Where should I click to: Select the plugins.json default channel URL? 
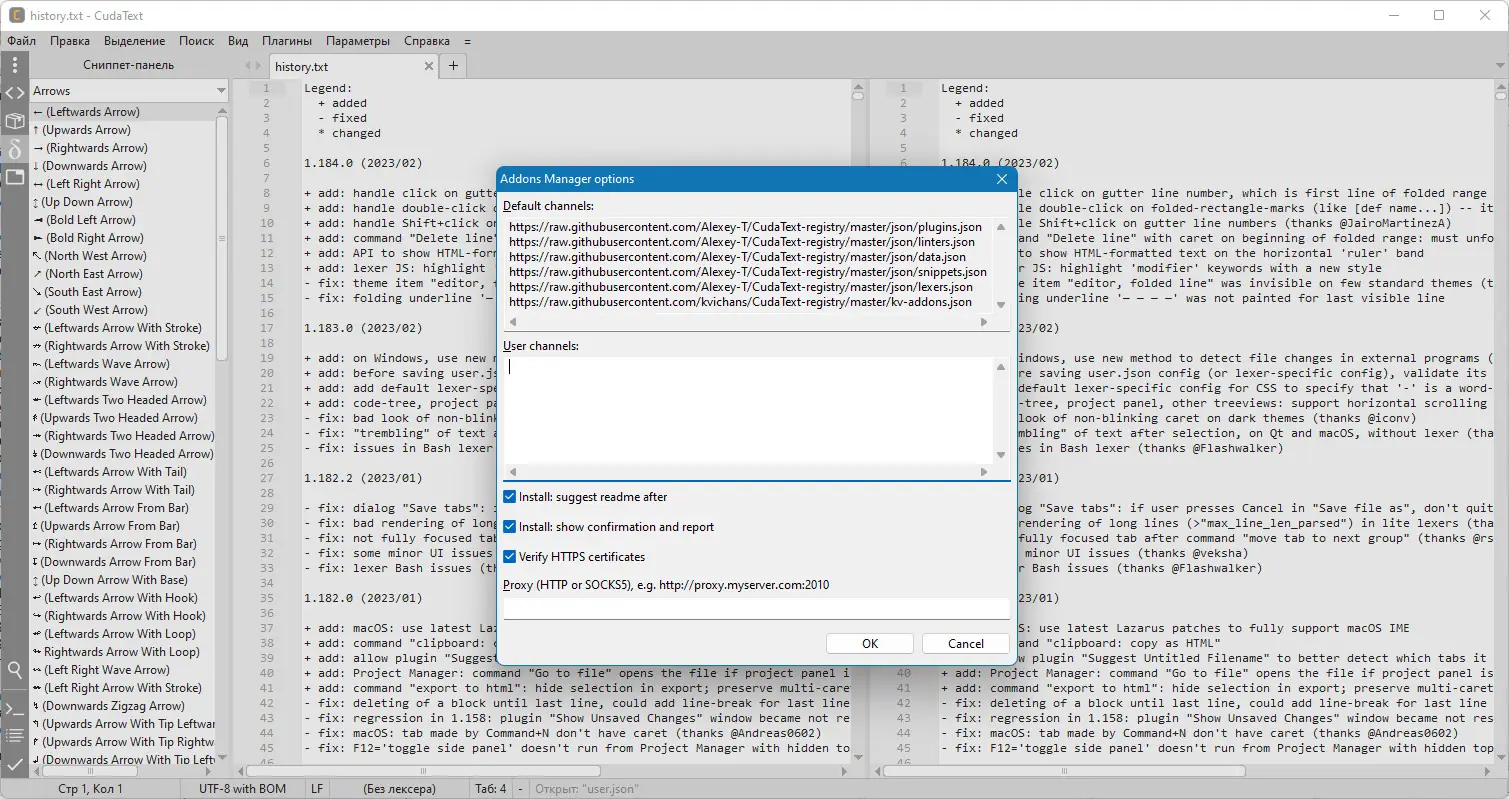pyautogui.click(x=745, y=227)
